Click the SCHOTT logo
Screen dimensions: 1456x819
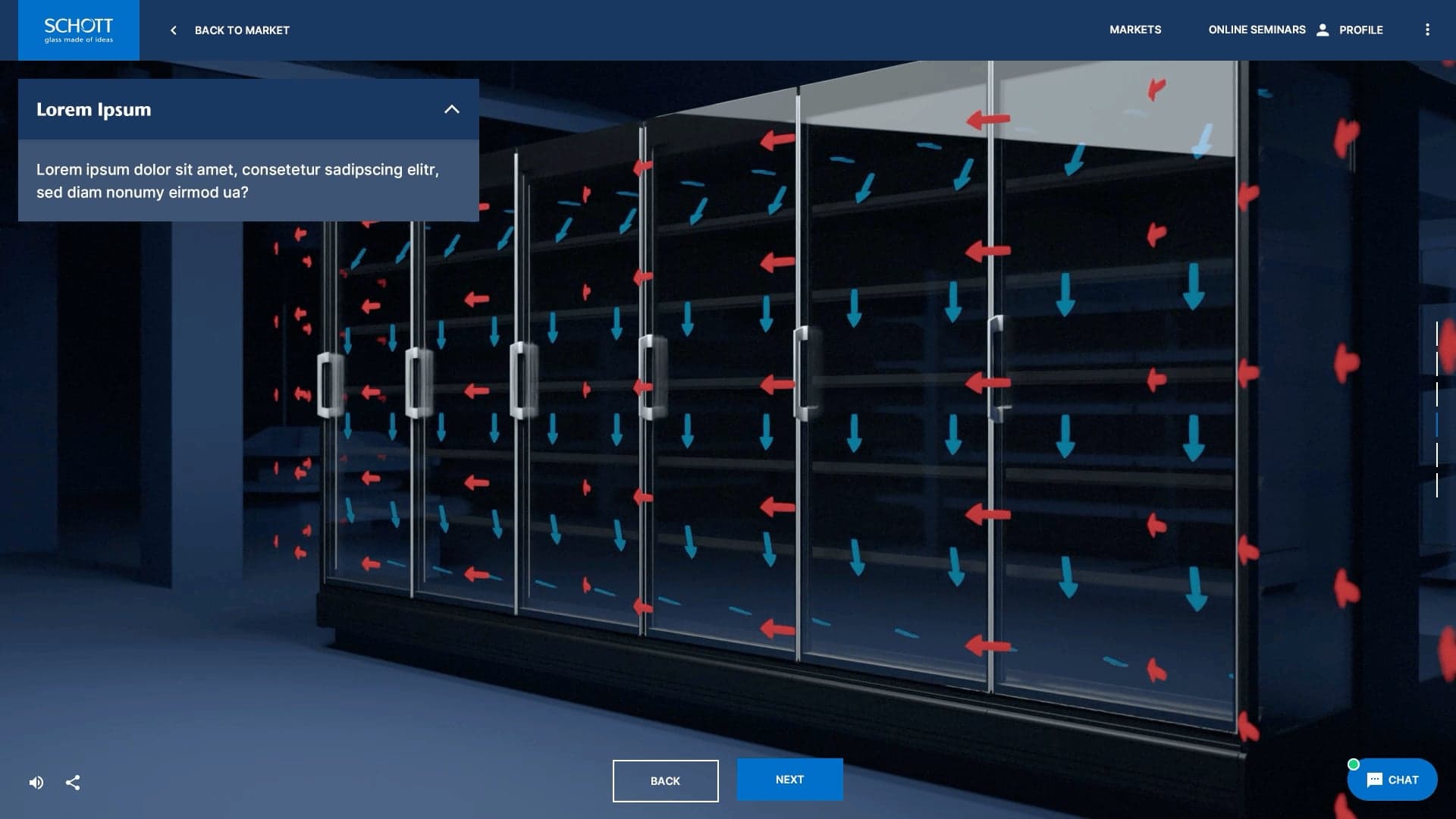point(79,30)
